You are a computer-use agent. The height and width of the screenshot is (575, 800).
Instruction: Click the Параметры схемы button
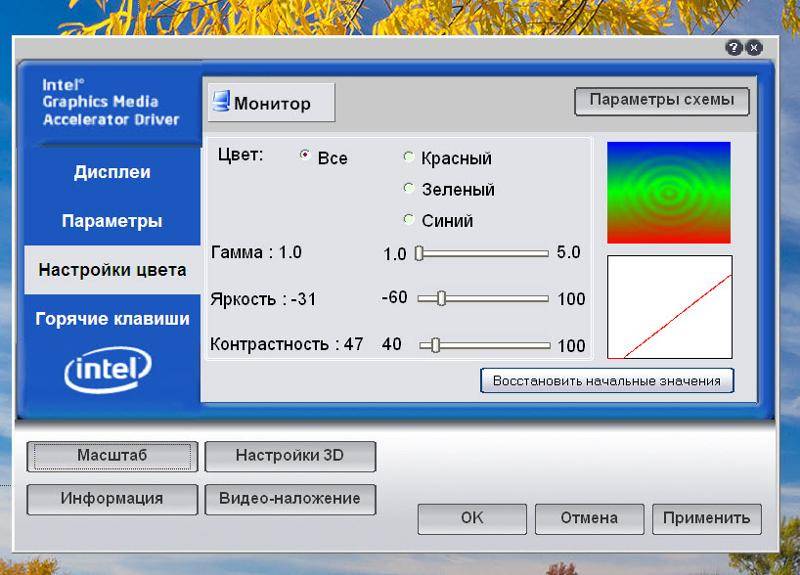tap(662, 101)
